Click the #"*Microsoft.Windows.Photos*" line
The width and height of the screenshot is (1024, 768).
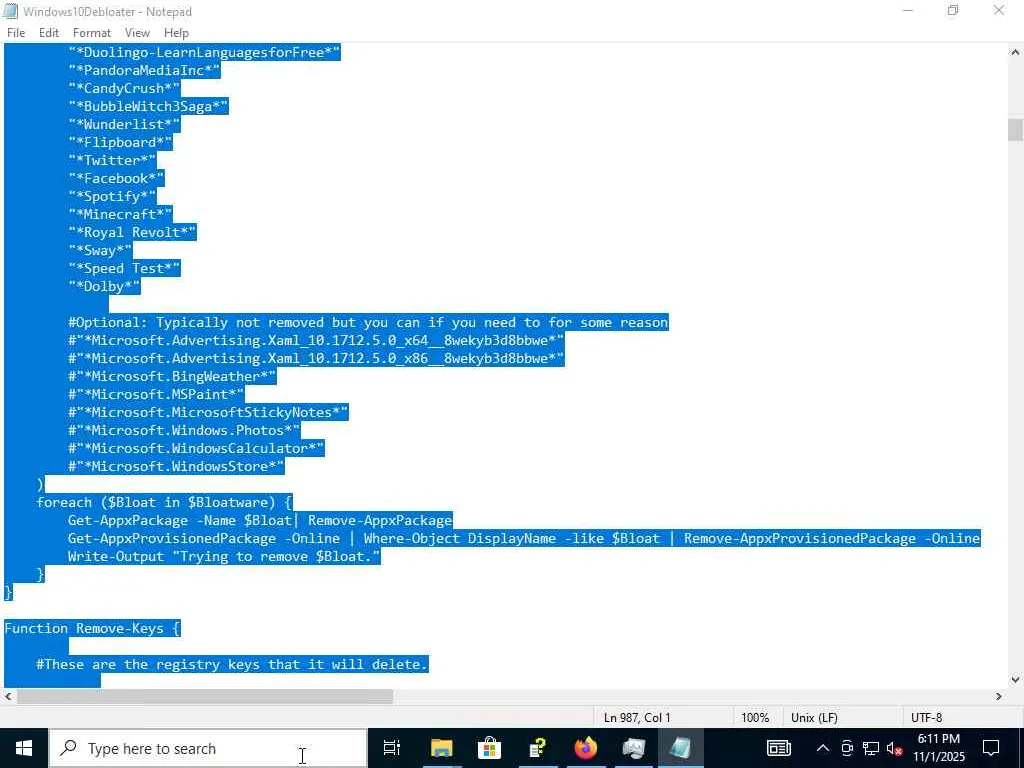184,430
